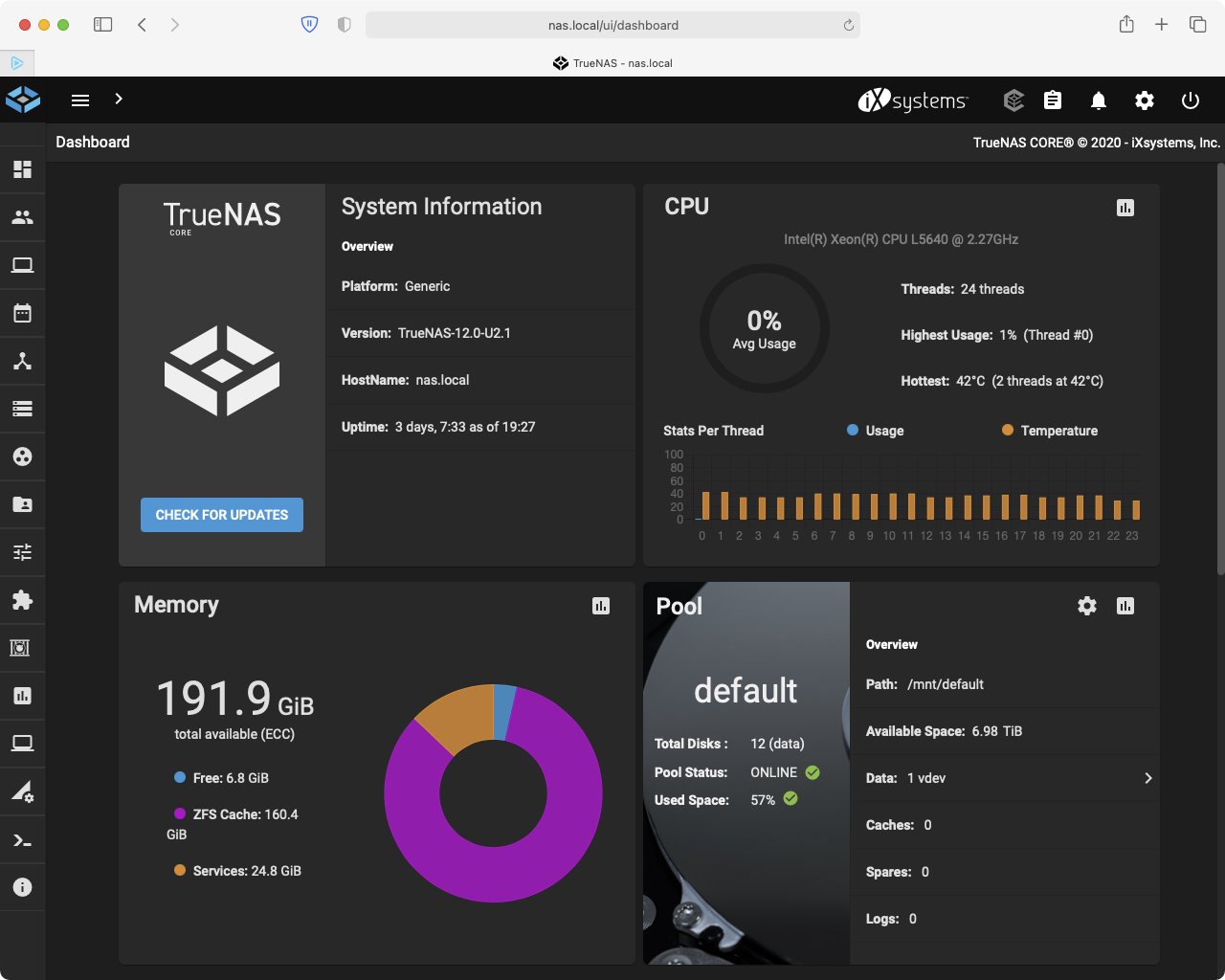Expand sidebar with the top bar chevron
This screenshot has width=1225, height=980.
point(118,99)
